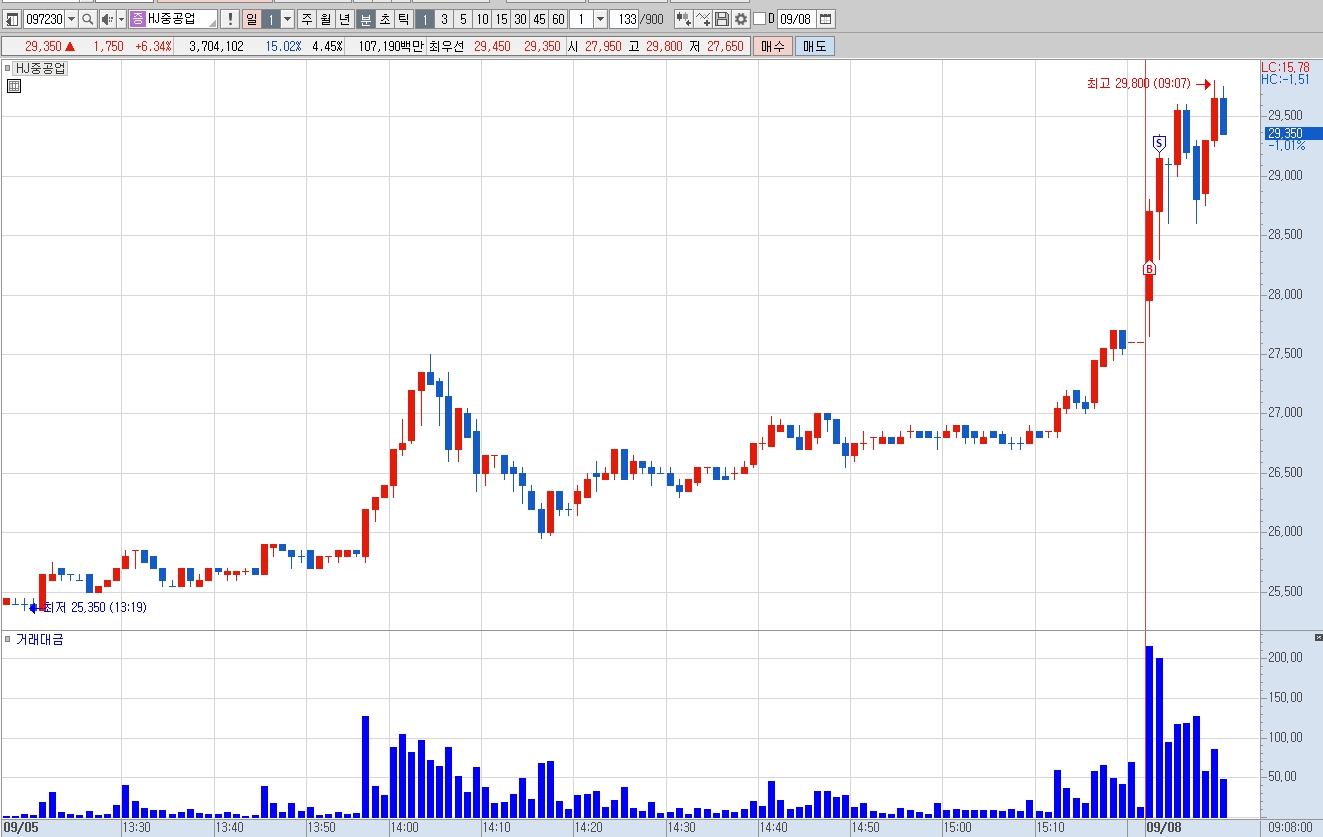
Task: Click the save floppy disk icon
Action: click(x=722, y=19)
